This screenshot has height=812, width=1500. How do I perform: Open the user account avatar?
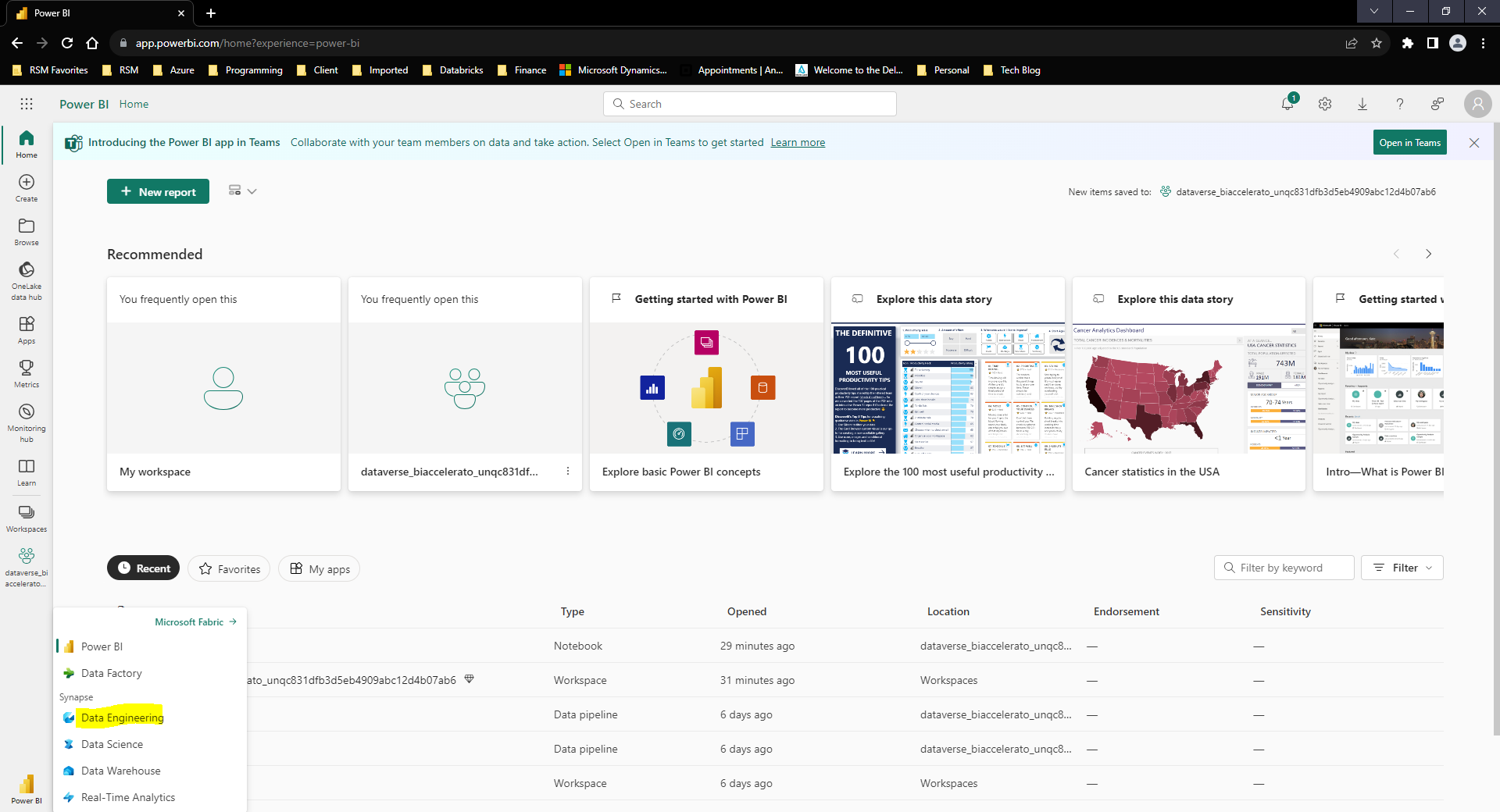[1477, 104]
